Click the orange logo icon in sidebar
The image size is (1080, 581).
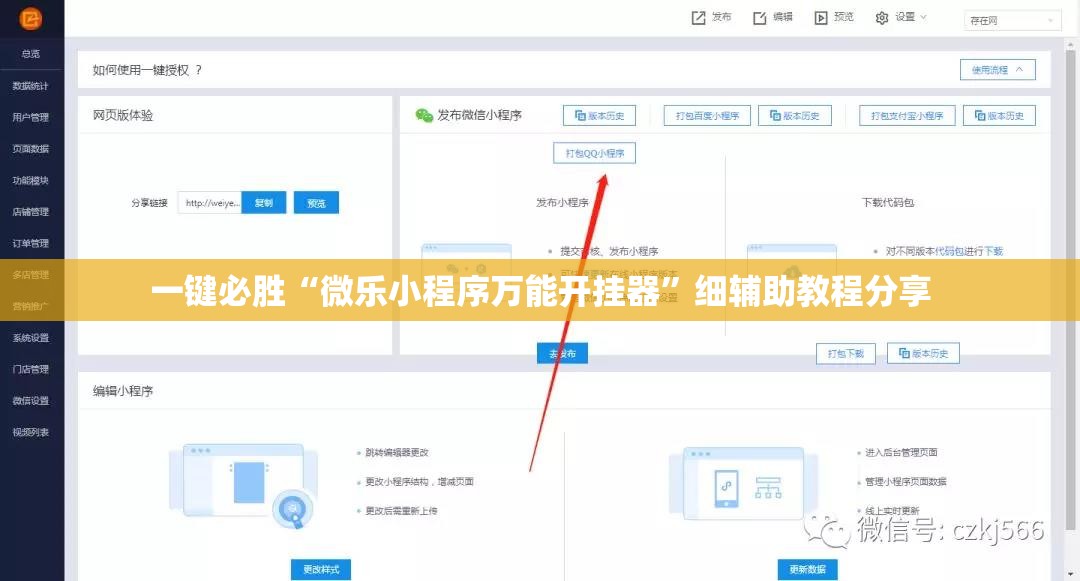coord(31,19)
